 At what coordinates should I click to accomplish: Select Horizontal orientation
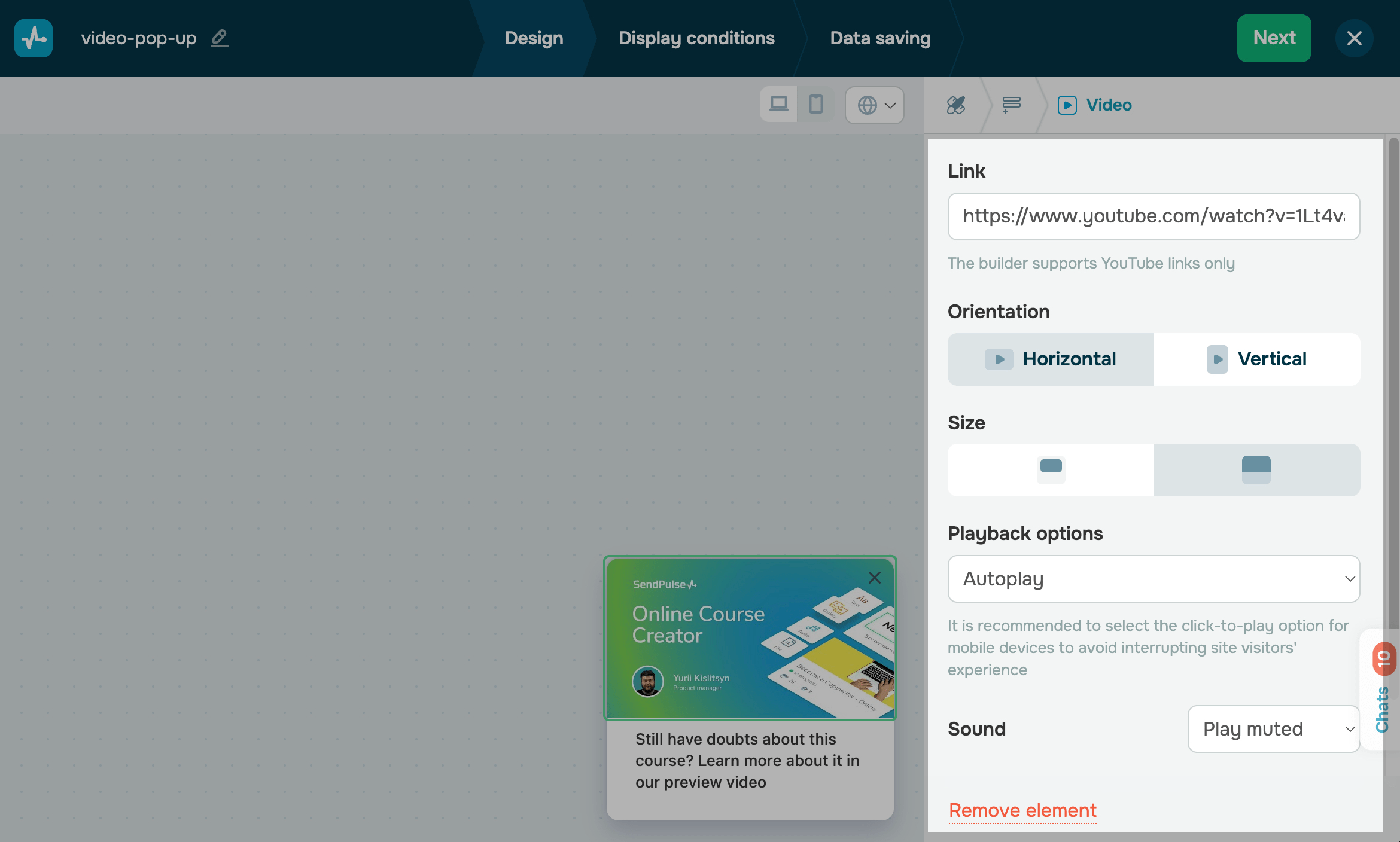click(1051, 359)
